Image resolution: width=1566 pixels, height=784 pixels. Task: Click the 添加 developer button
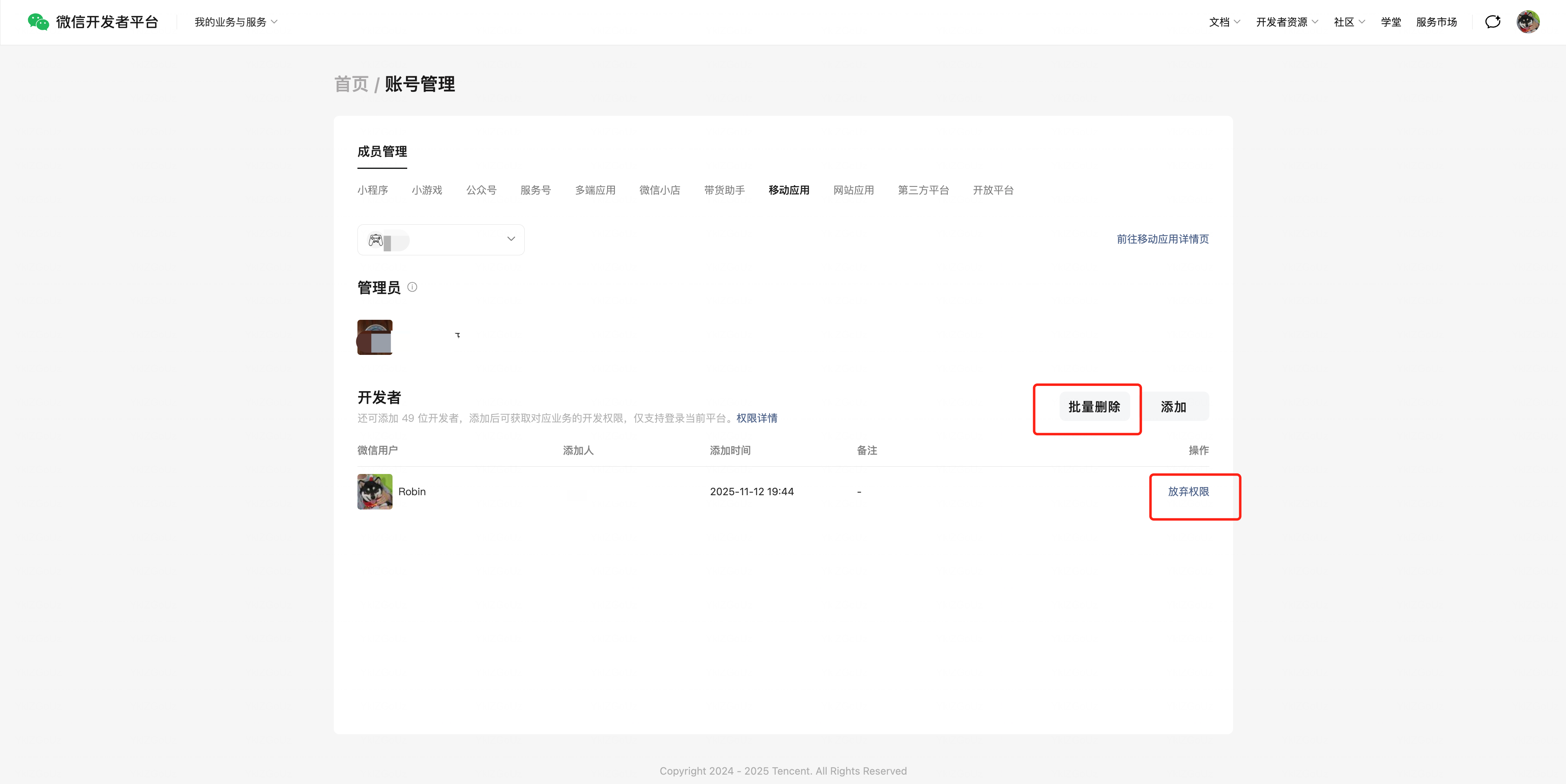1173,407
